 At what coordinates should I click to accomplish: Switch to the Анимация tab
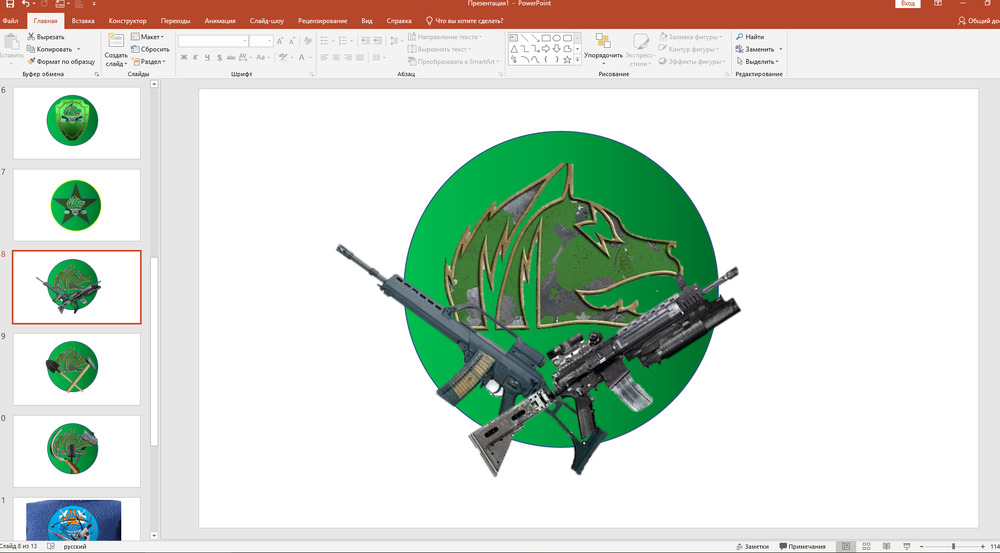220,20
